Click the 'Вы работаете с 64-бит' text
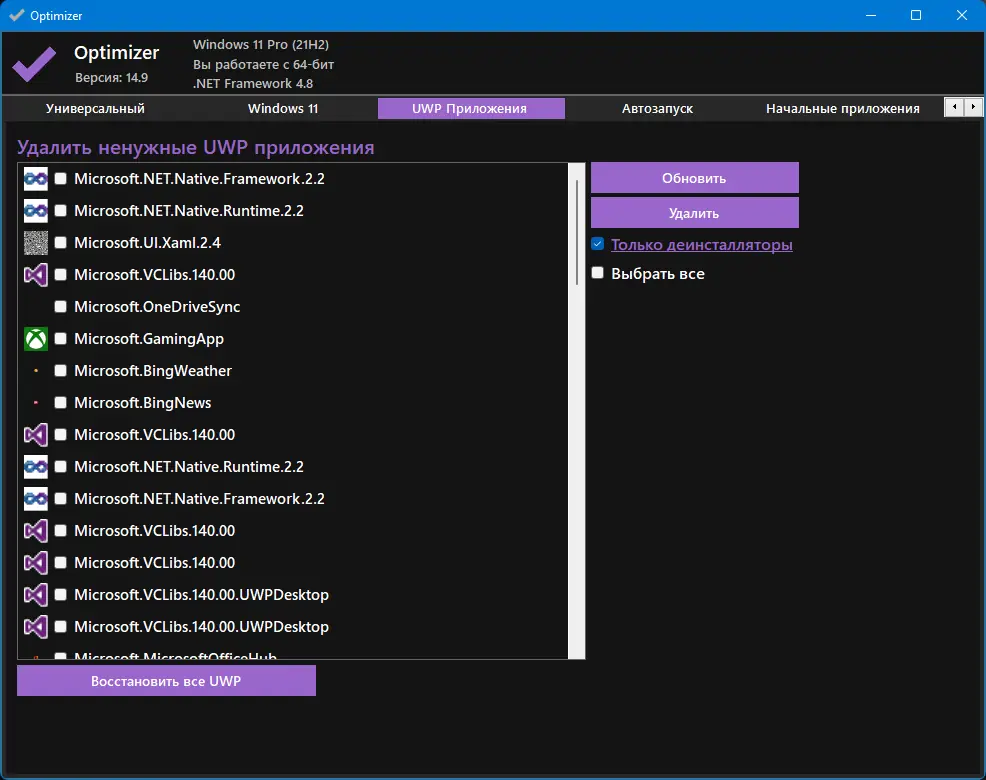 (263, 64)
